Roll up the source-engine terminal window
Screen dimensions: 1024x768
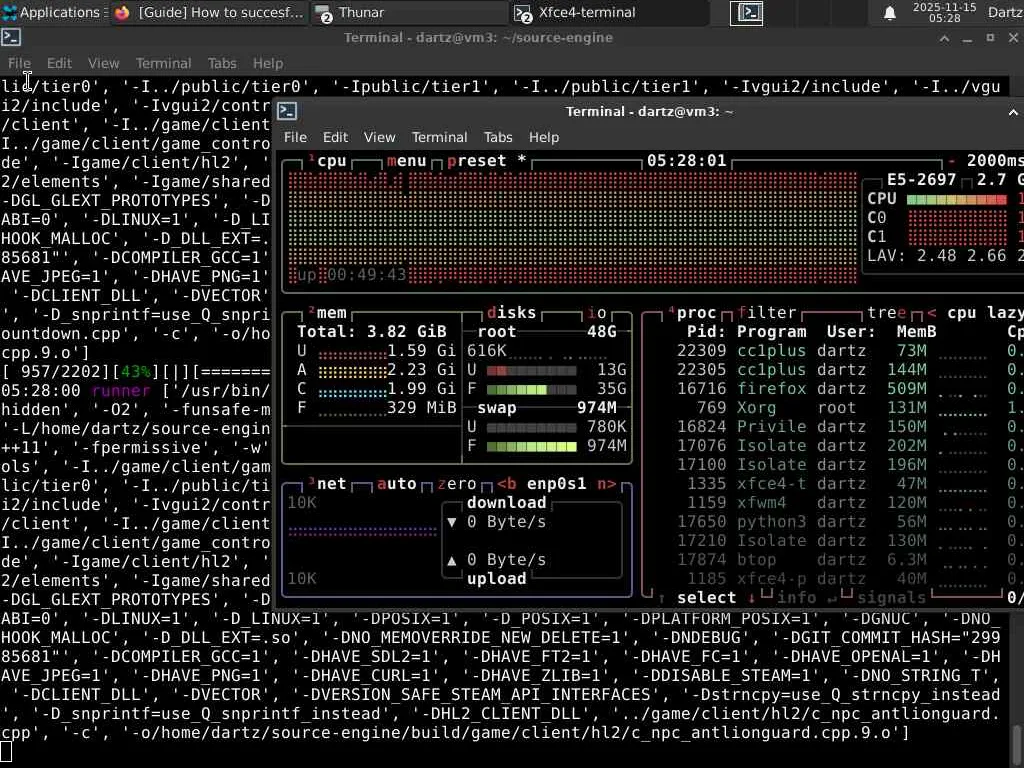tap(944, 38)
